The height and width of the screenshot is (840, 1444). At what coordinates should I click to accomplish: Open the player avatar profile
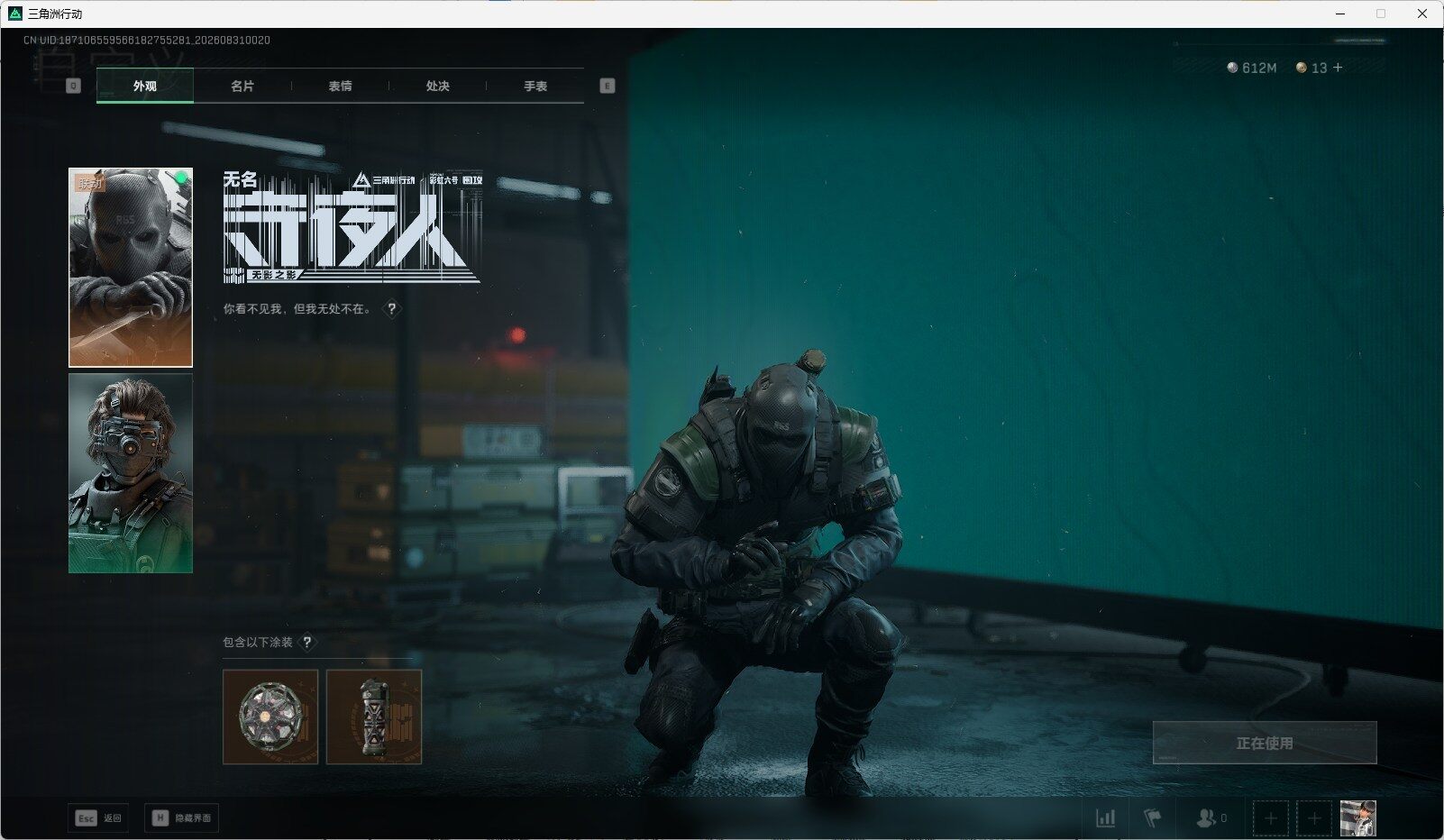1358,817
